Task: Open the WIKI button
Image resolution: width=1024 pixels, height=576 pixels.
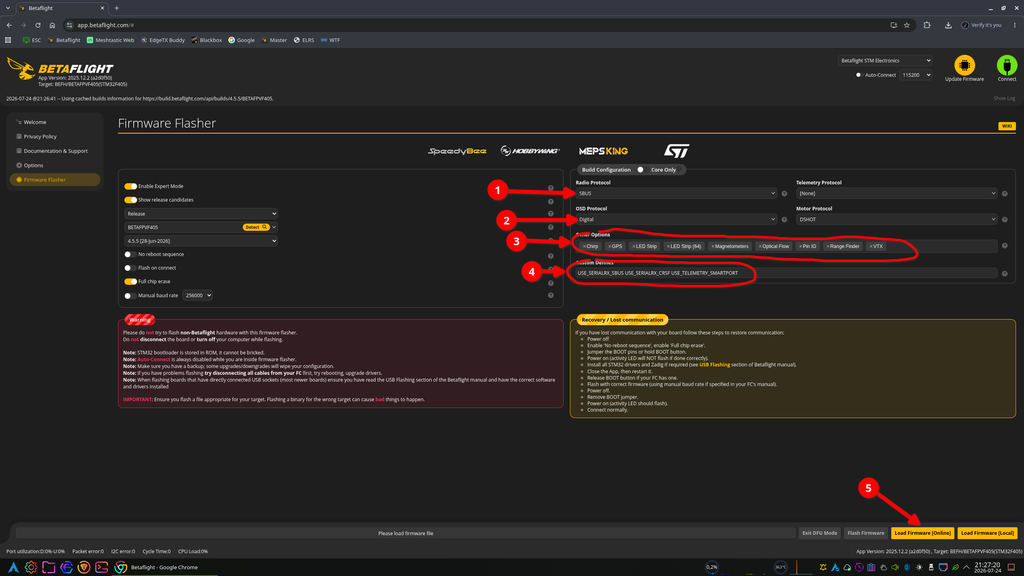Action: pos(1006,126)
